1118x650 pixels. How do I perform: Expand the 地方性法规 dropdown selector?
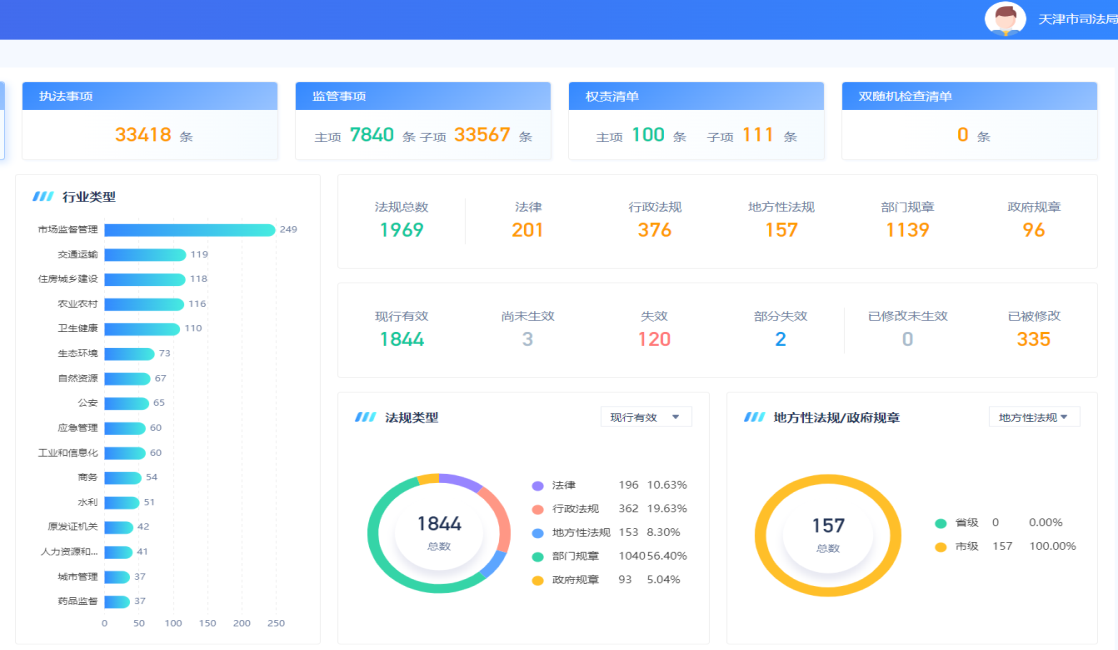(1033, 417)
